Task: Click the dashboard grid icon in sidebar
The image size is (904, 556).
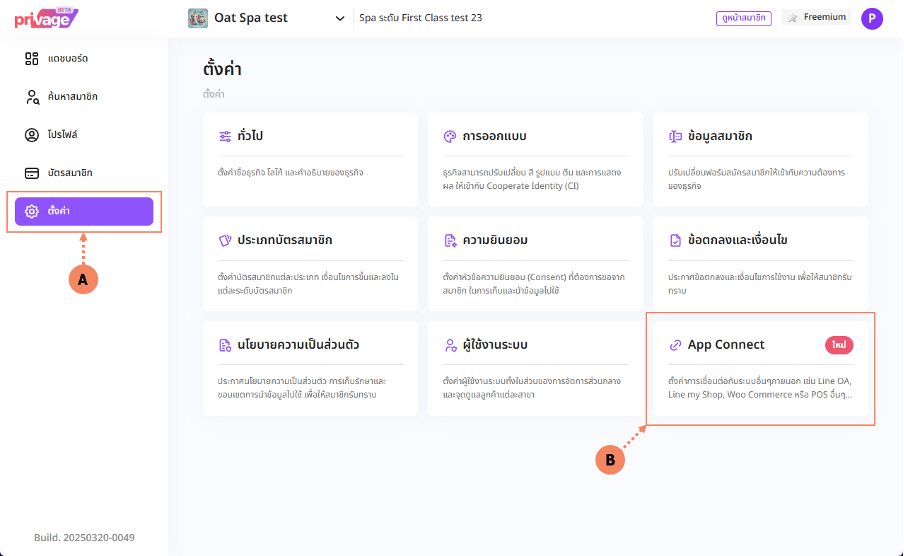Action: click(x=32, y=59)
